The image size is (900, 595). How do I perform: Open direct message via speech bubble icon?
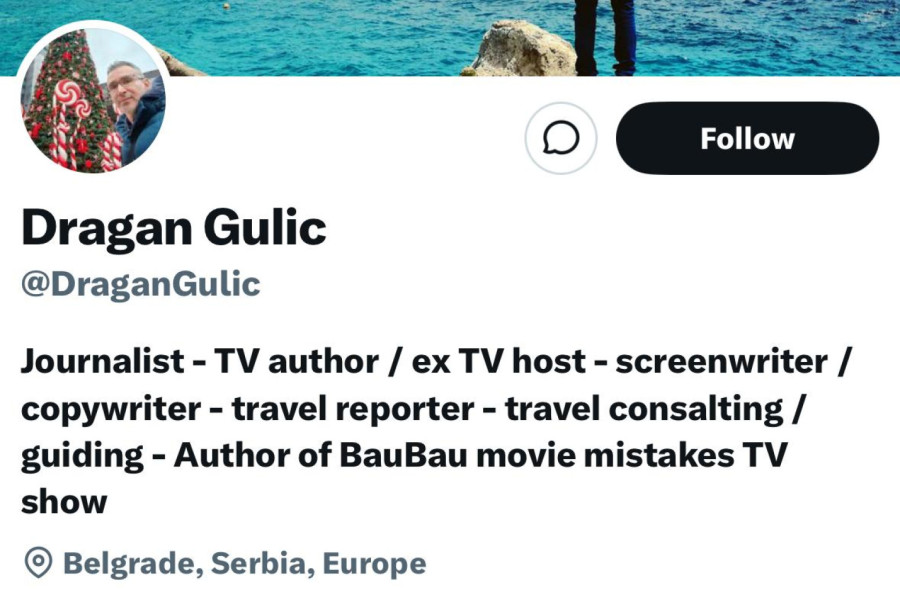(561, 138)
